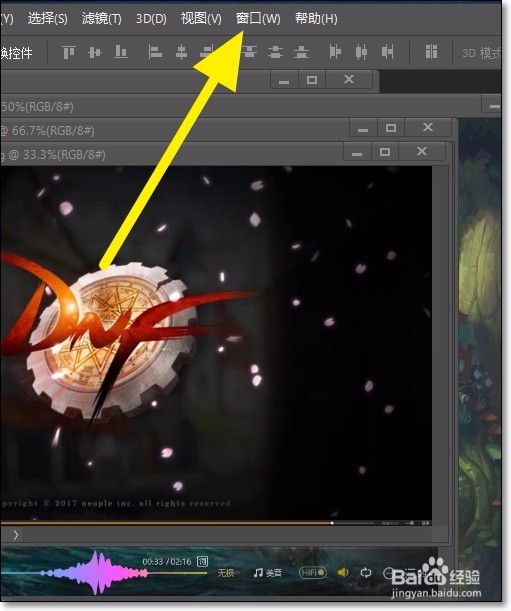Image resolution: width=511 pixels, height=611 pixels.
Task: Toggle the HiFi switch in music player
Action: (313, 572)
